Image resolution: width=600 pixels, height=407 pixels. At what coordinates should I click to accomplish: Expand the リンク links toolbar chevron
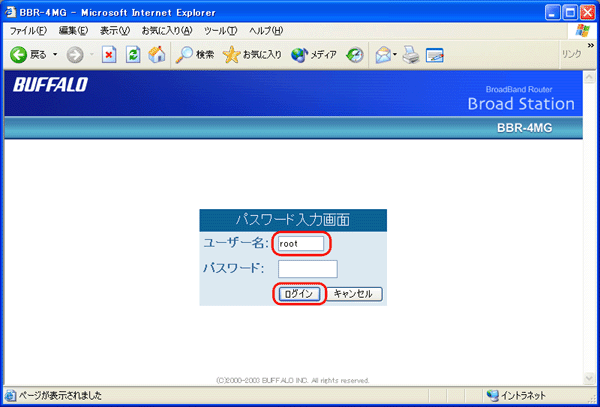tap(590, 45)
